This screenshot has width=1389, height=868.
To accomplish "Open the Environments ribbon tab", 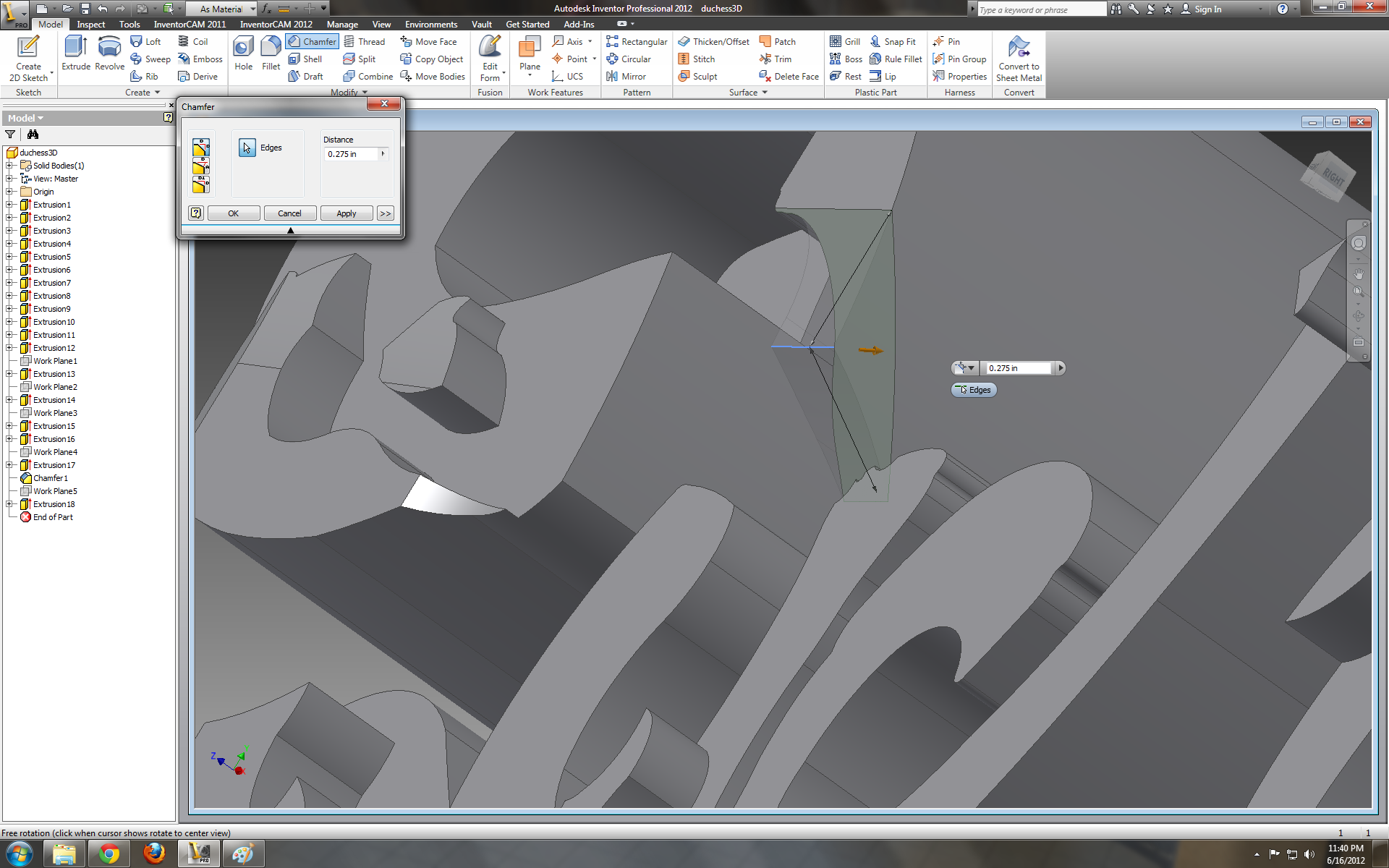I will click(431, 25).
